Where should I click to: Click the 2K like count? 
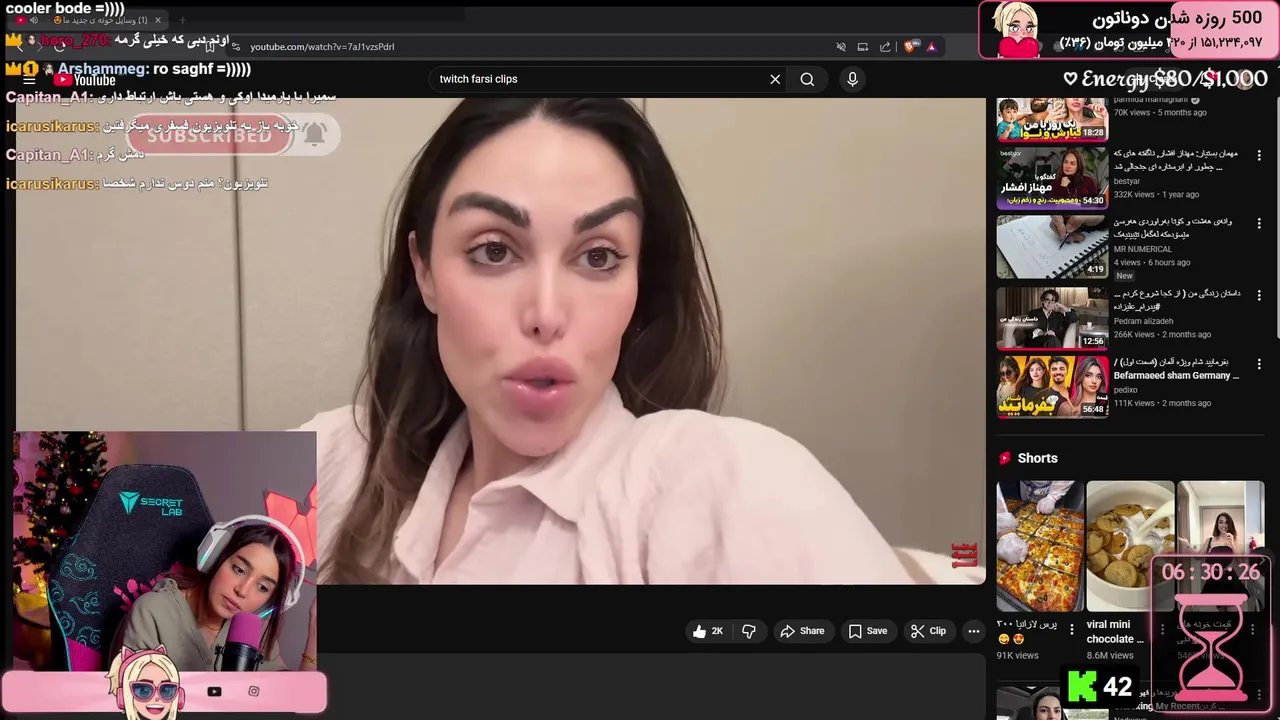pos(717,631)
